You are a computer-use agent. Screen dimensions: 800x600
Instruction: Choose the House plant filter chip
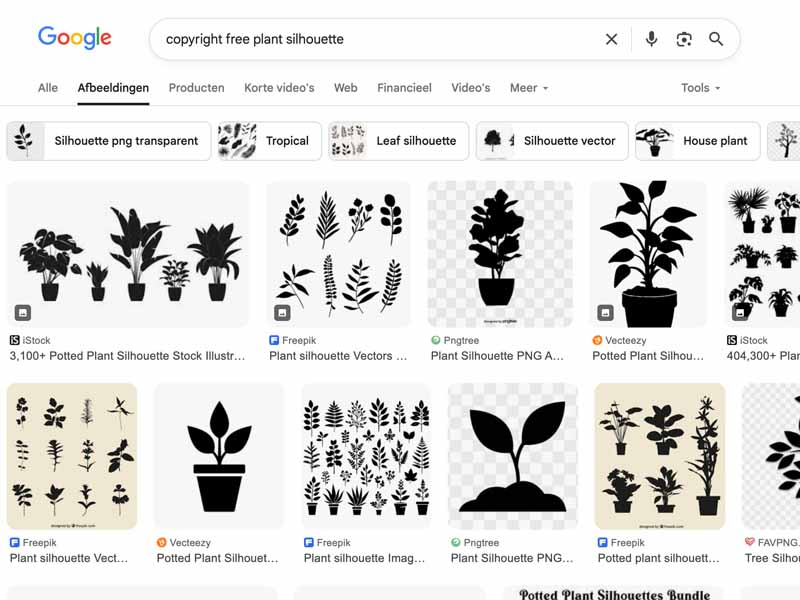coord(698,141)
